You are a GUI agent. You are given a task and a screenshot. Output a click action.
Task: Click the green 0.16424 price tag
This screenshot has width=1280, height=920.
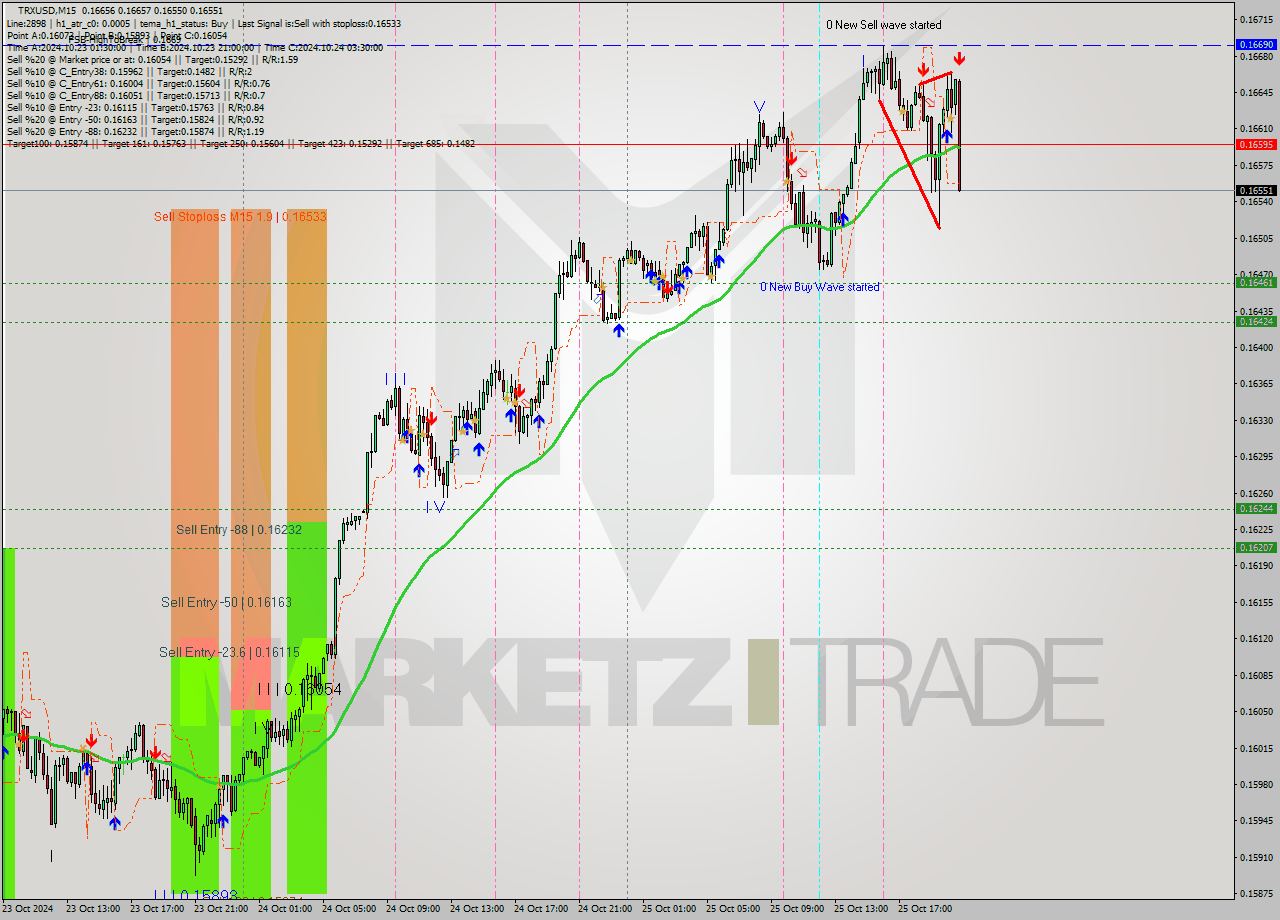click(x=1256, y=322)
